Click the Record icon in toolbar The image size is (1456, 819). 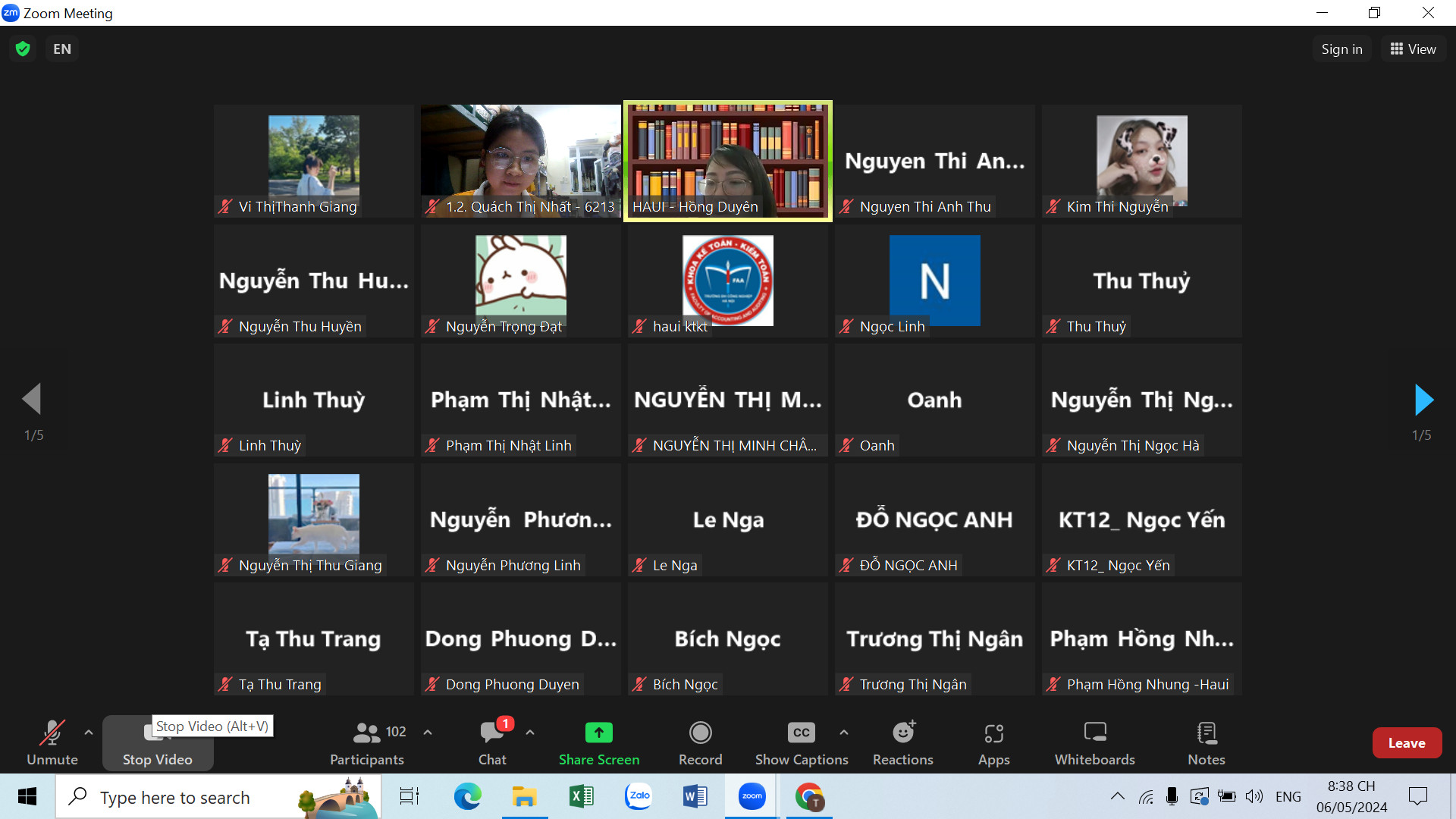(699, 742)
